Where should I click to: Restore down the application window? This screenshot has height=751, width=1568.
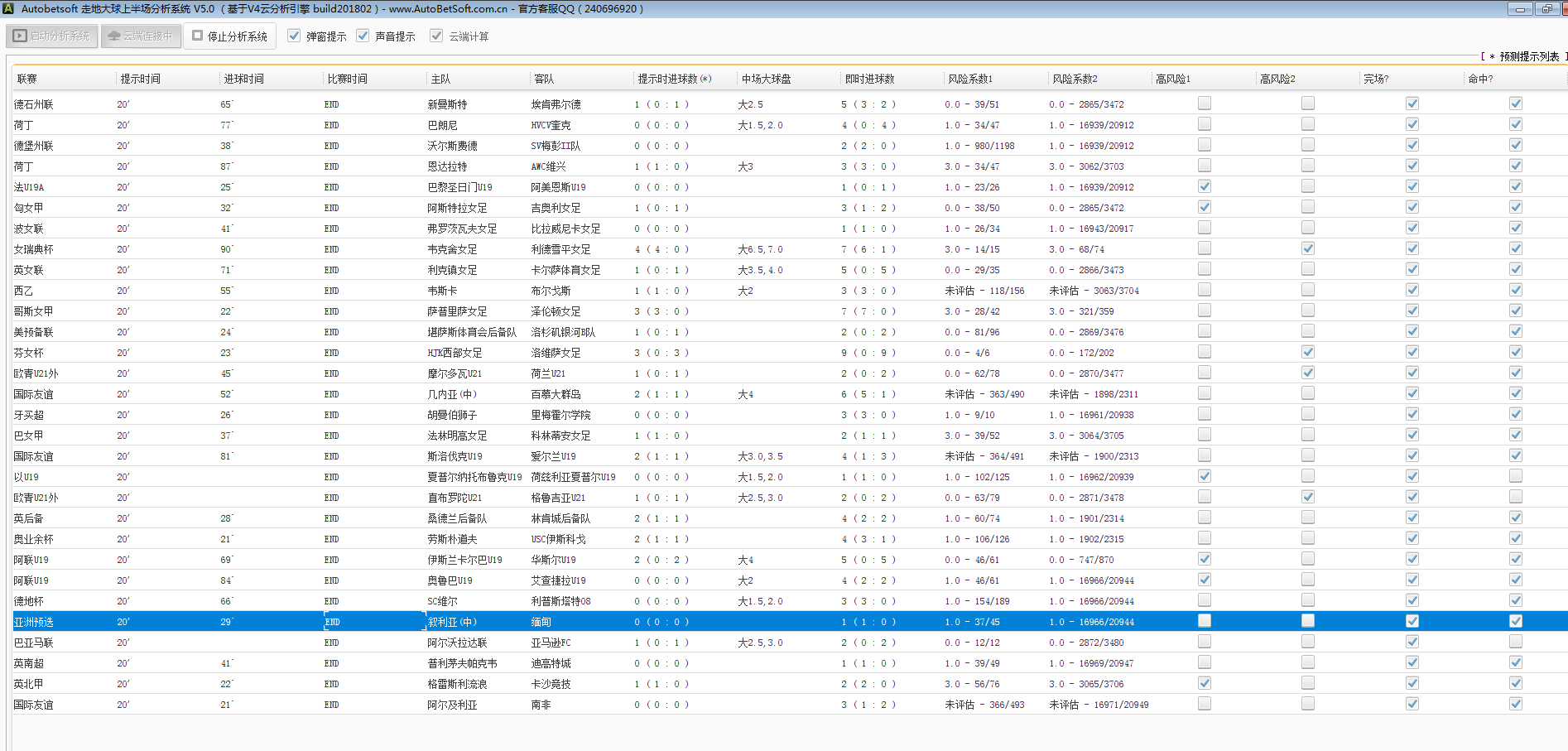click(1546, 9)
